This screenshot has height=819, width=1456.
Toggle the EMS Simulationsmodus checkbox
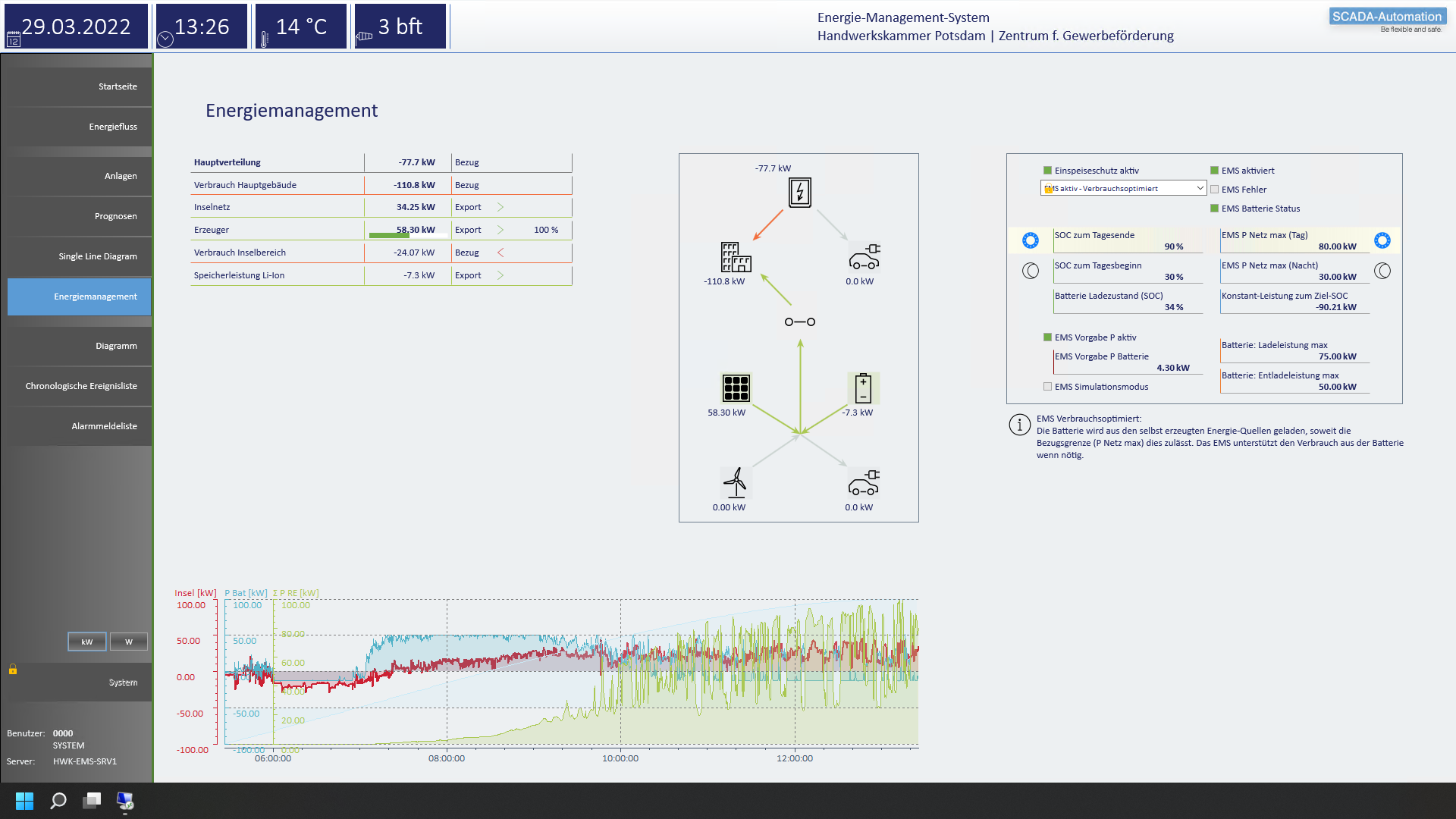point(1047,387)
